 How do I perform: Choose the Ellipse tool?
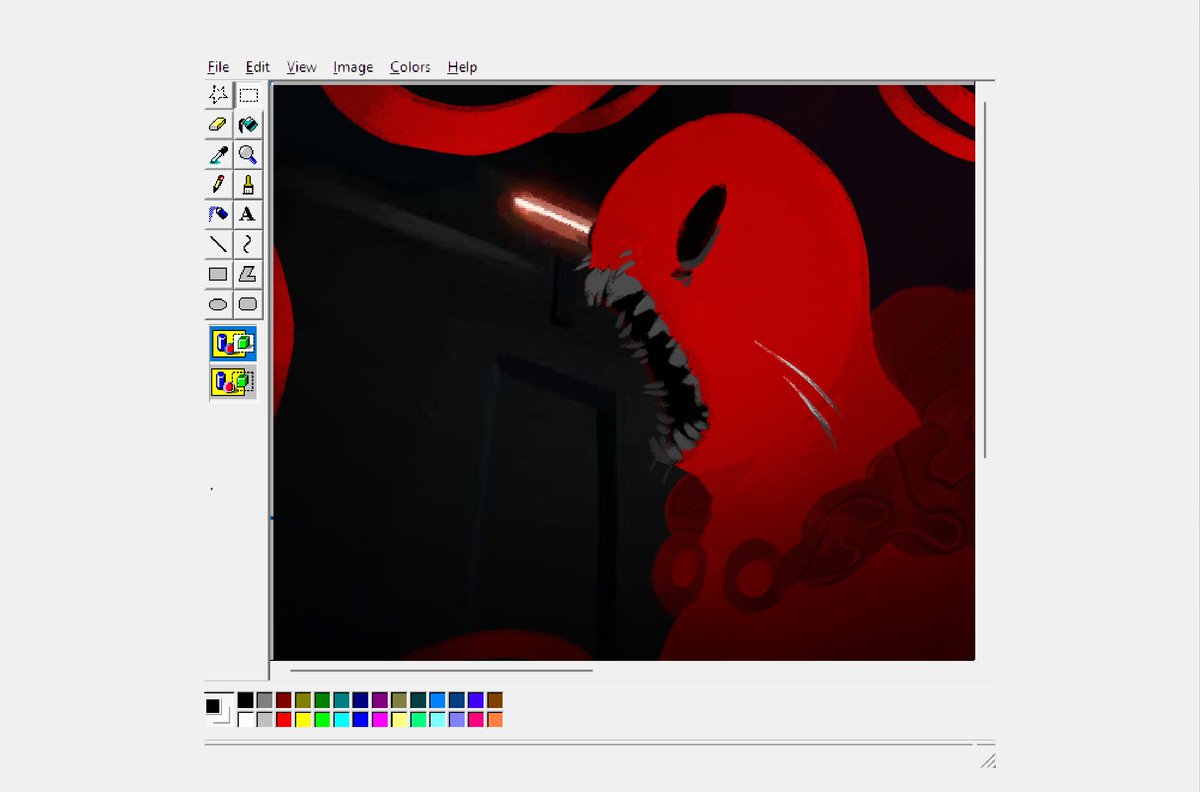tap(218, 304)
